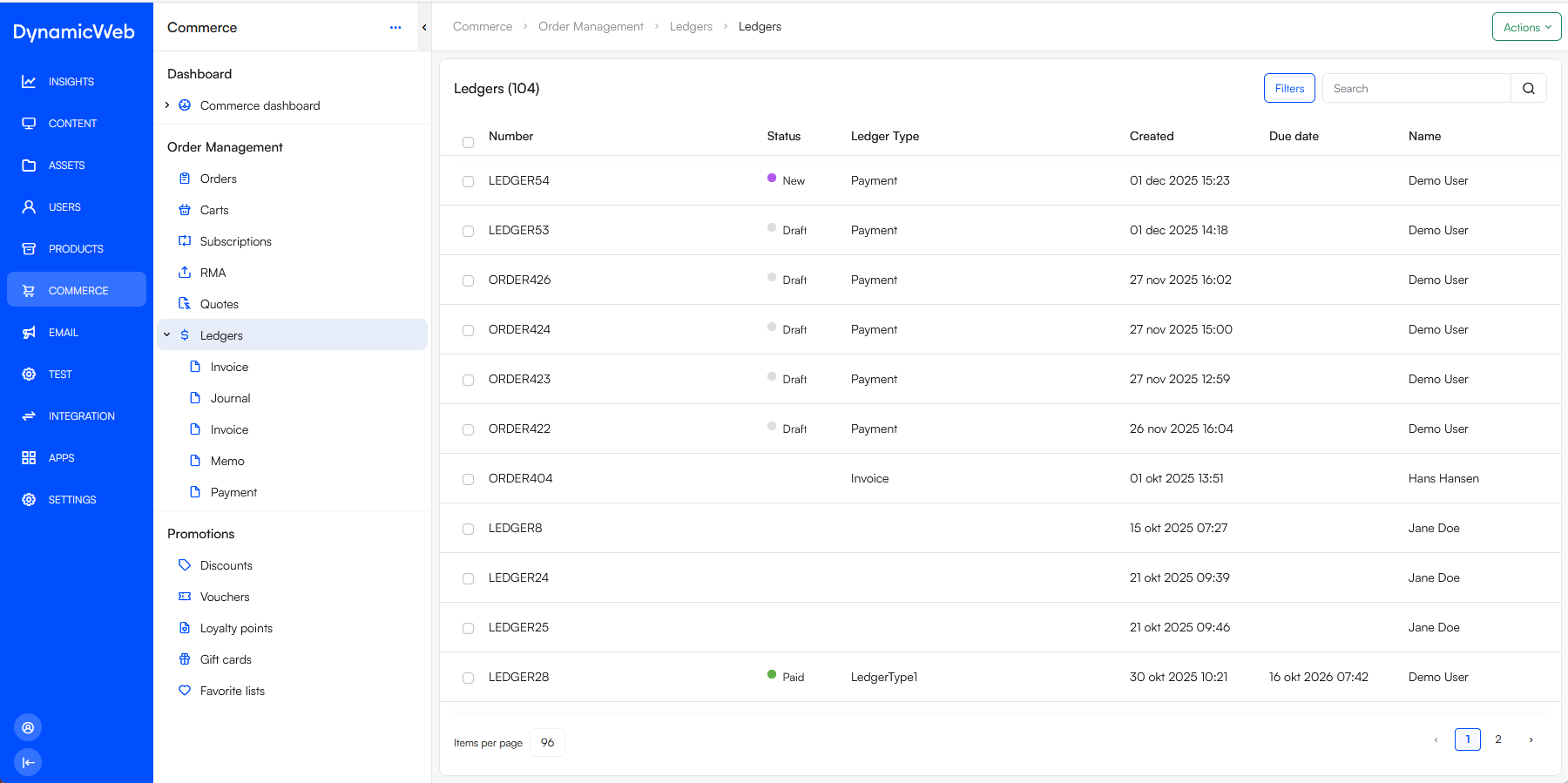Screen dimensions: 1568x783
Task: Click the purple New status dot
Action: click(772, 178)
